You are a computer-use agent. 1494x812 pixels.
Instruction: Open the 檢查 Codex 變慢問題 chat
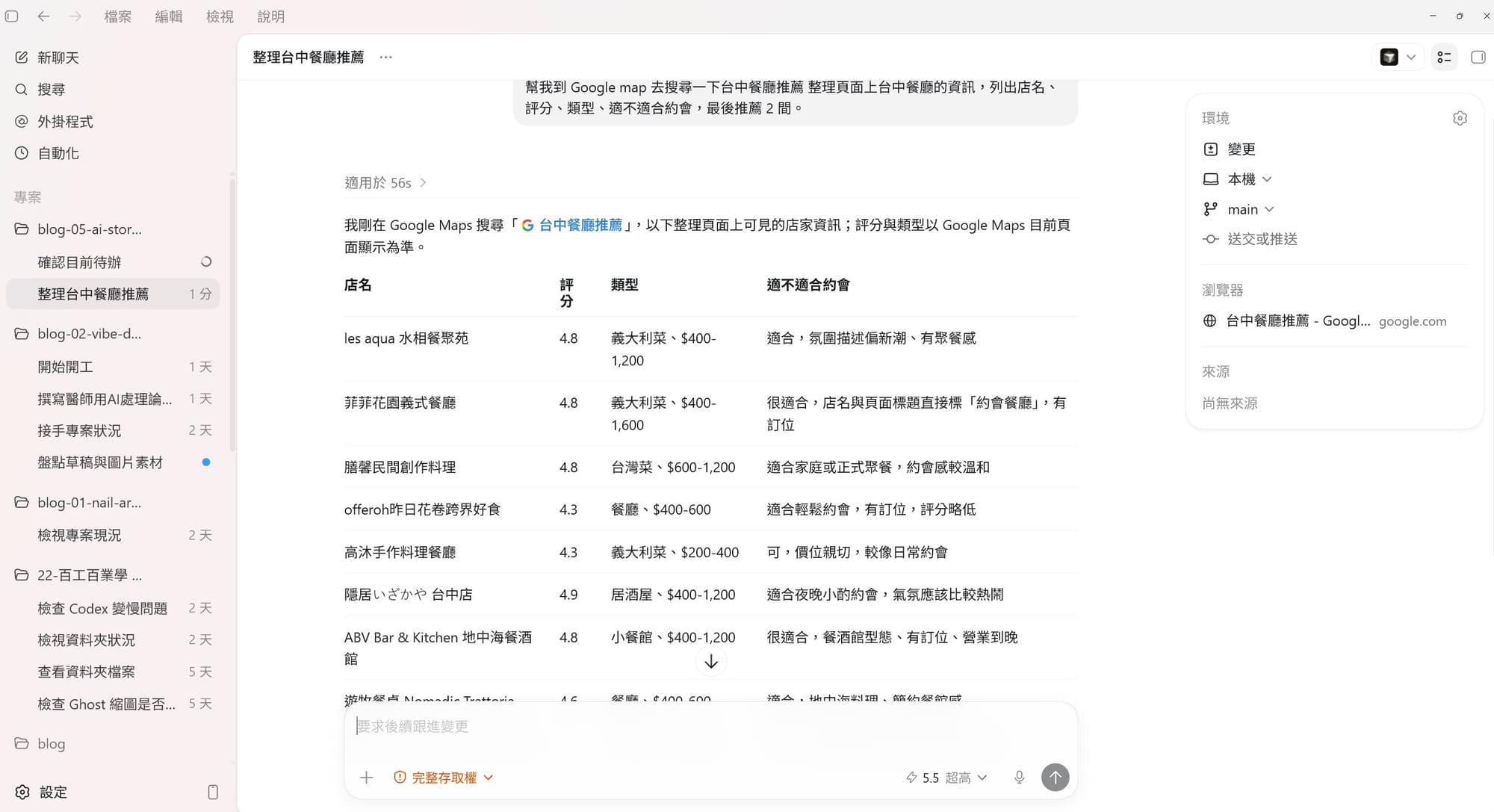[x=112, y=608]
